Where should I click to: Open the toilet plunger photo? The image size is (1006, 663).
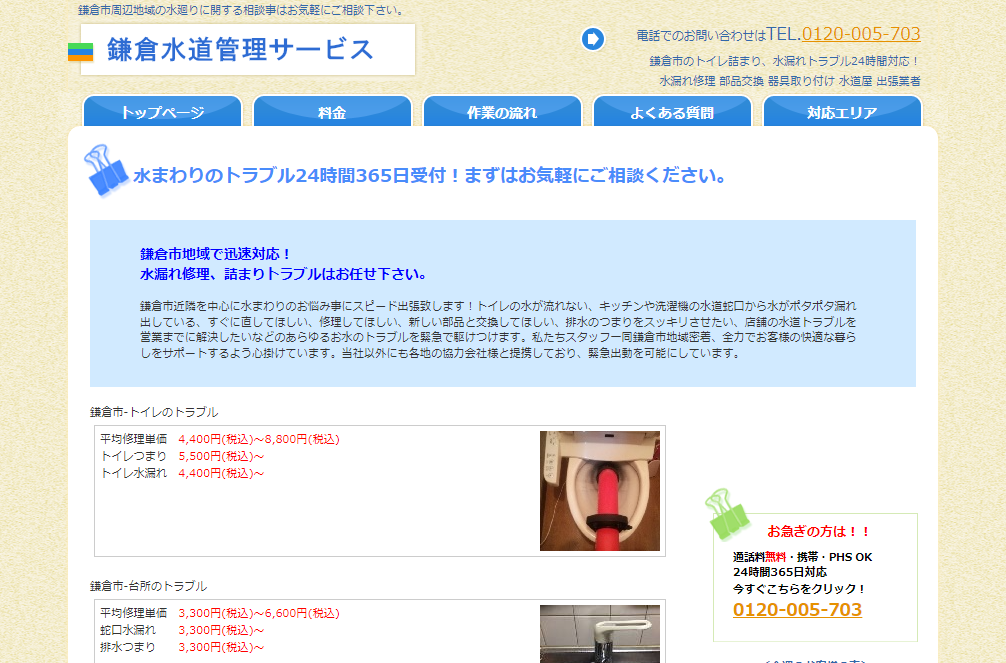599,490
